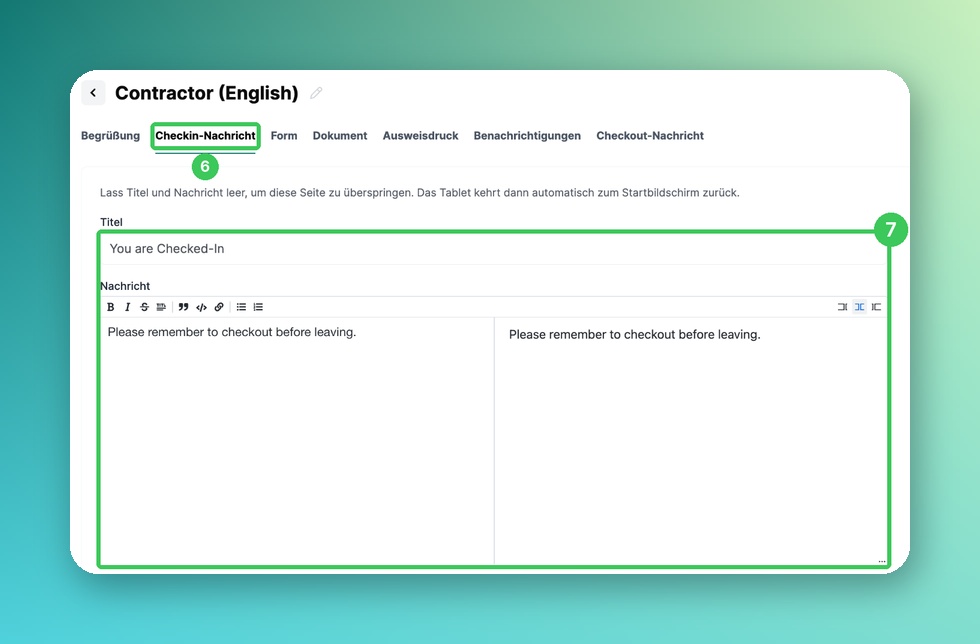Toggle bold formatting in the Nachricht editor
The image size is (980, 644).
(111, 307)
